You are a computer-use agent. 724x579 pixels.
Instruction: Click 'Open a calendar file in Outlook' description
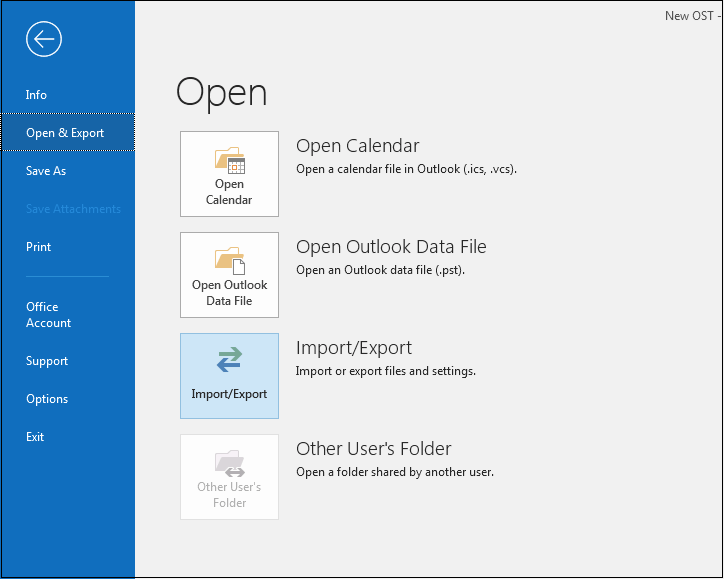click(406, 169)
